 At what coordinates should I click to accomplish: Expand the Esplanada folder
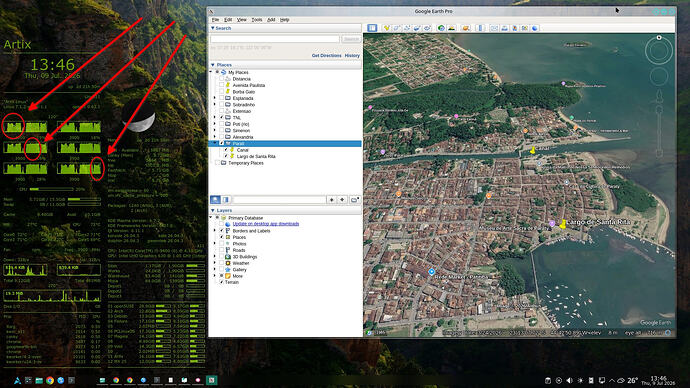(215, 99)
